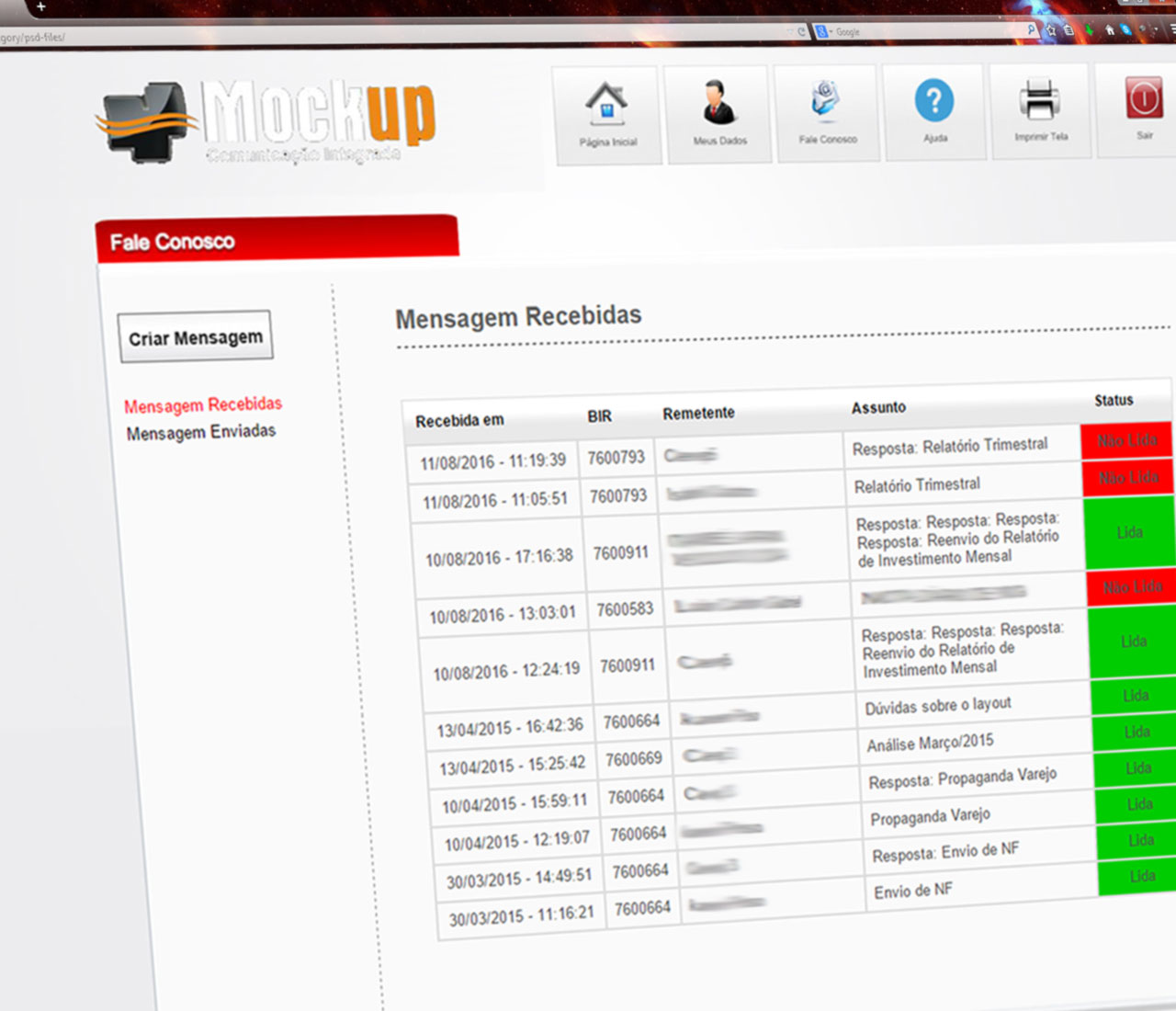Open Mensagem Enviadas in sidebar
1176x1011 pixels.
point(201,432)
